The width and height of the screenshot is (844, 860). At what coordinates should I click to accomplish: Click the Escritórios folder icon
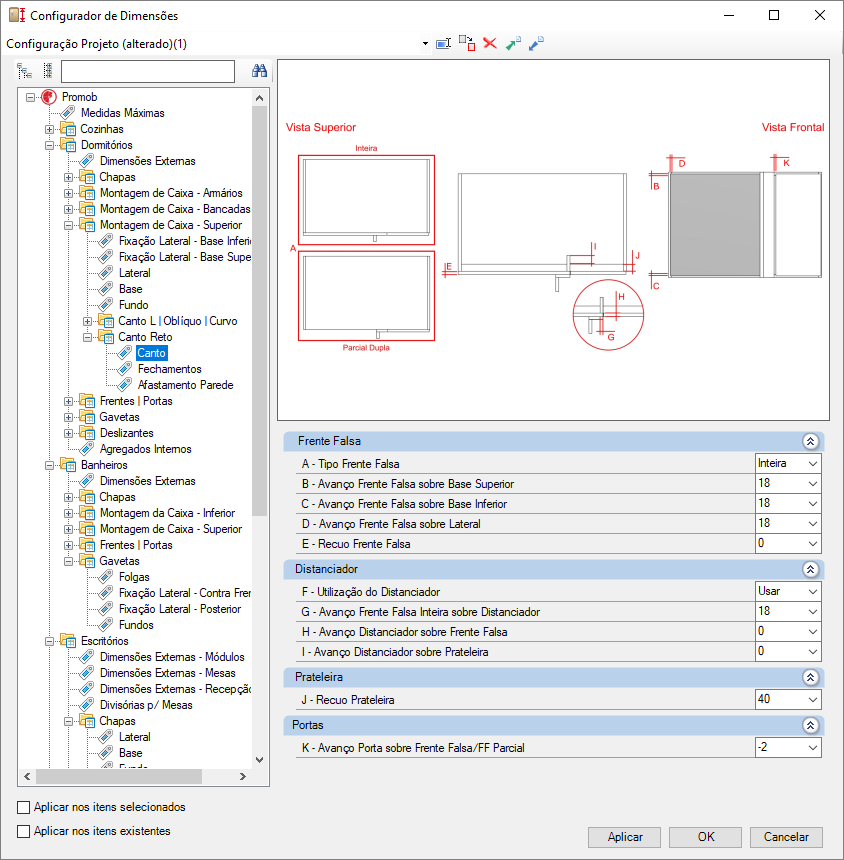point(68,641)
